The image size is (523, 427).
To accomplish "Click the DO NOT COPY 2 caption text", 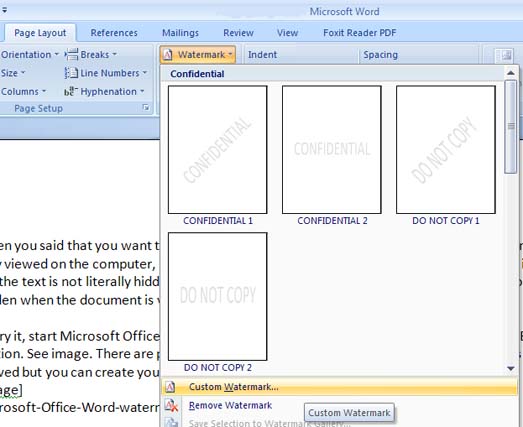I will (x=218, y=367).
